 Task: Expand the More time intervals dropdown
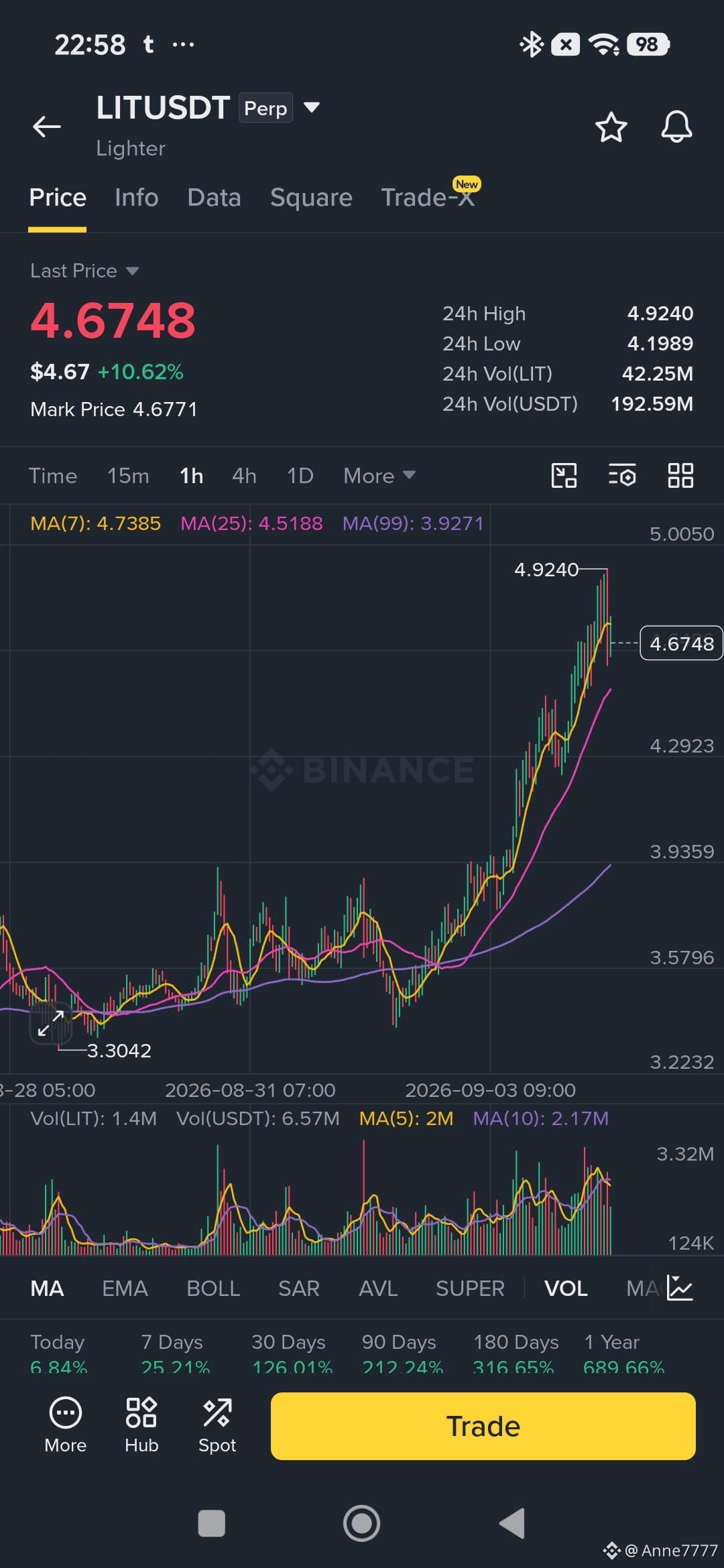[x=379, y=476]
